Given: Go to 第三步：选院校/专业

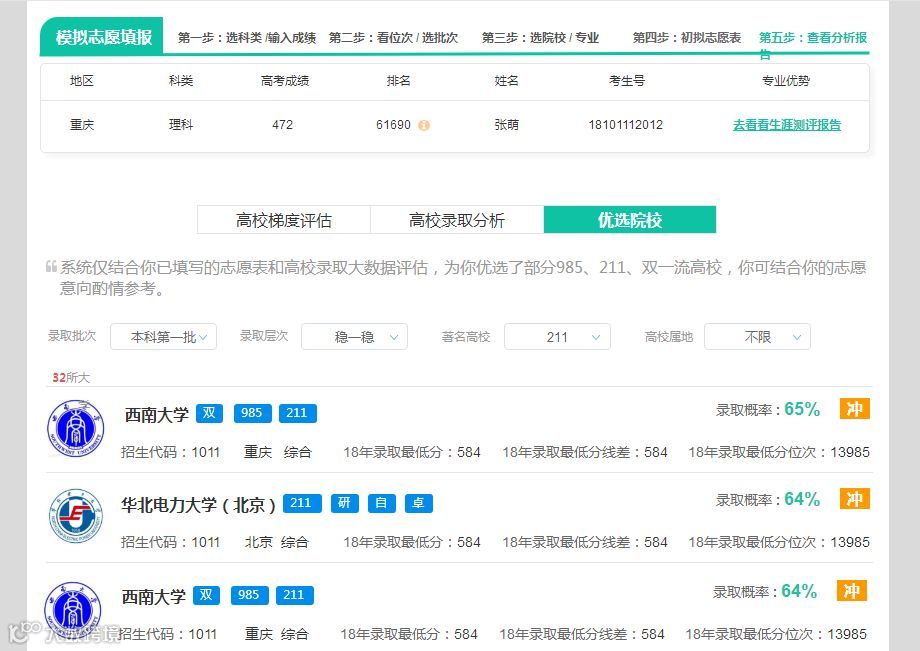Looking at the screenshot, I should (540, 38).
